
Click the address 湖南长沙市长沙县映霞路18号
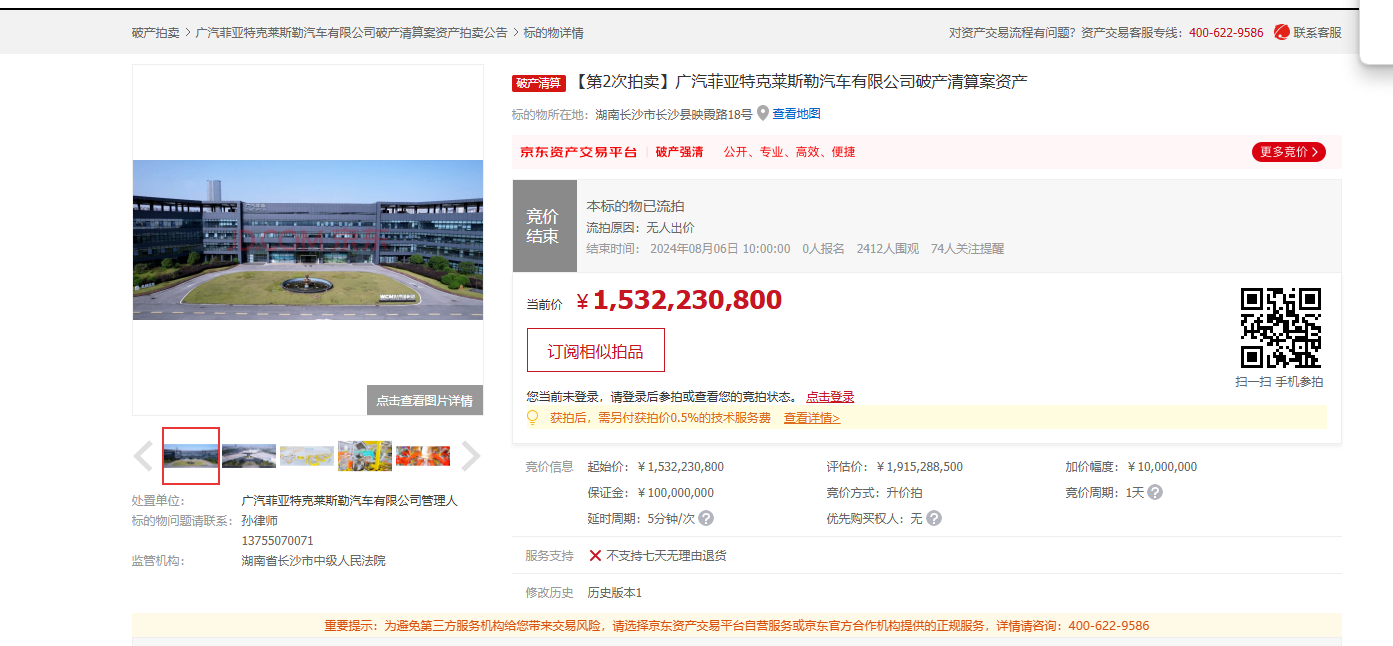coord(673,114)
